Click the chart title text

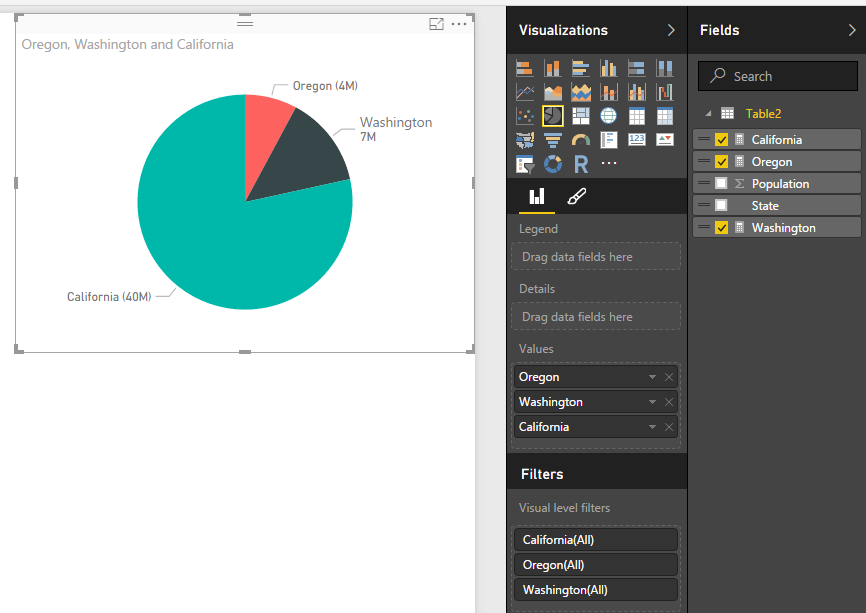tap(128, 44)
